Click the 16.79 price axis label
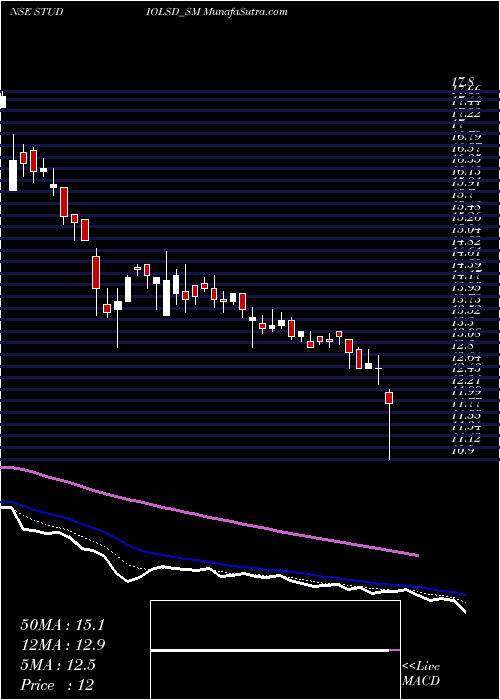The height and width of the screenshot is (700, 500). tap(466, 138)
